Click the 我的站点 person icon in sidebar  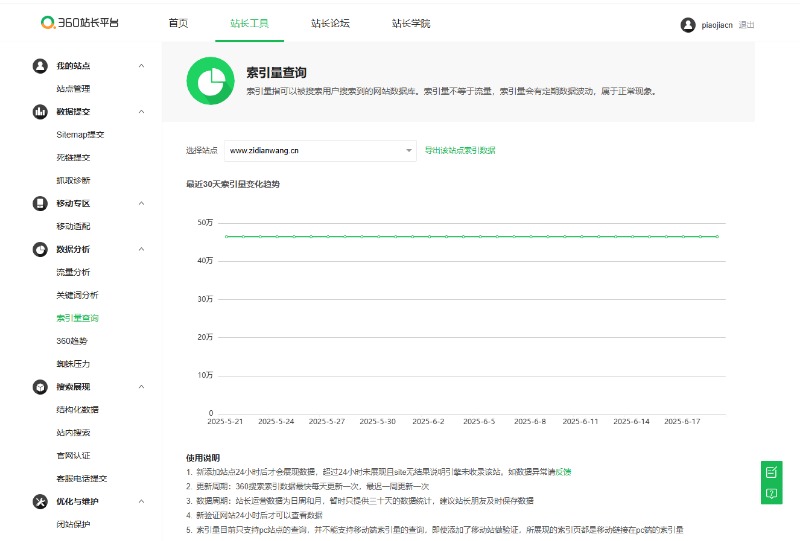[40, 66]
